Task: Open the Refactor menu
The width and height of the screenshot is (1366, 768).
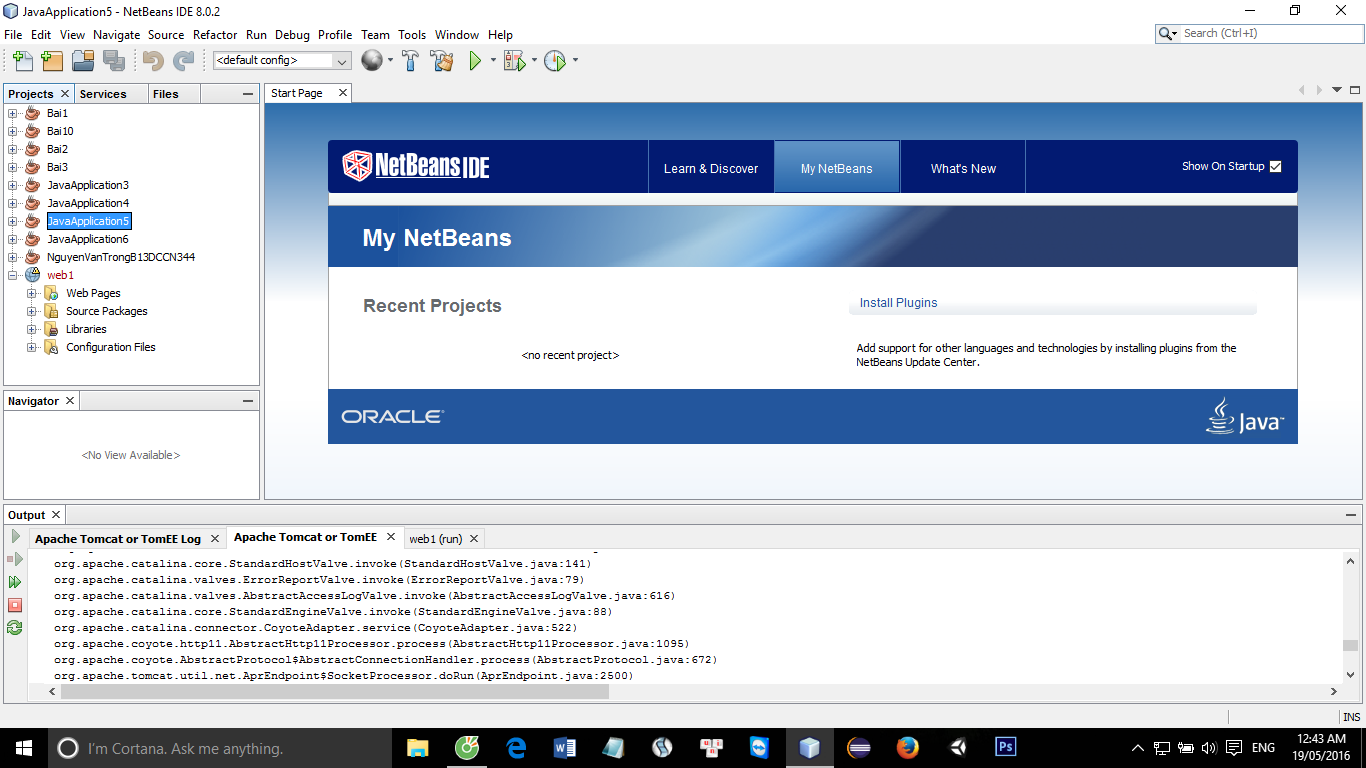Action: click(x=215, y=34)
